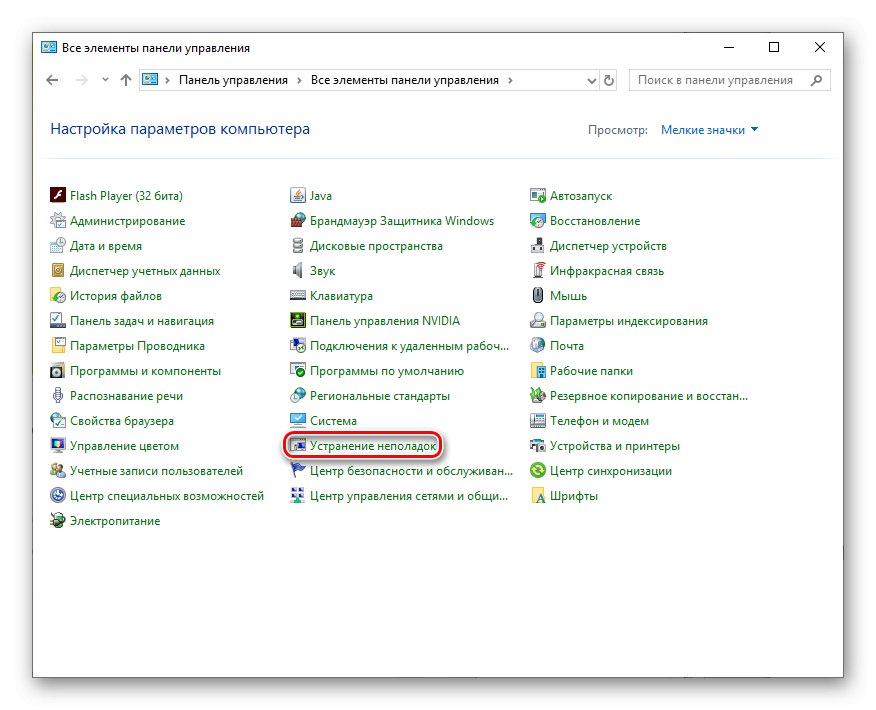Go back with the Back arrow
Screen dimensions: 876x710
53,80
